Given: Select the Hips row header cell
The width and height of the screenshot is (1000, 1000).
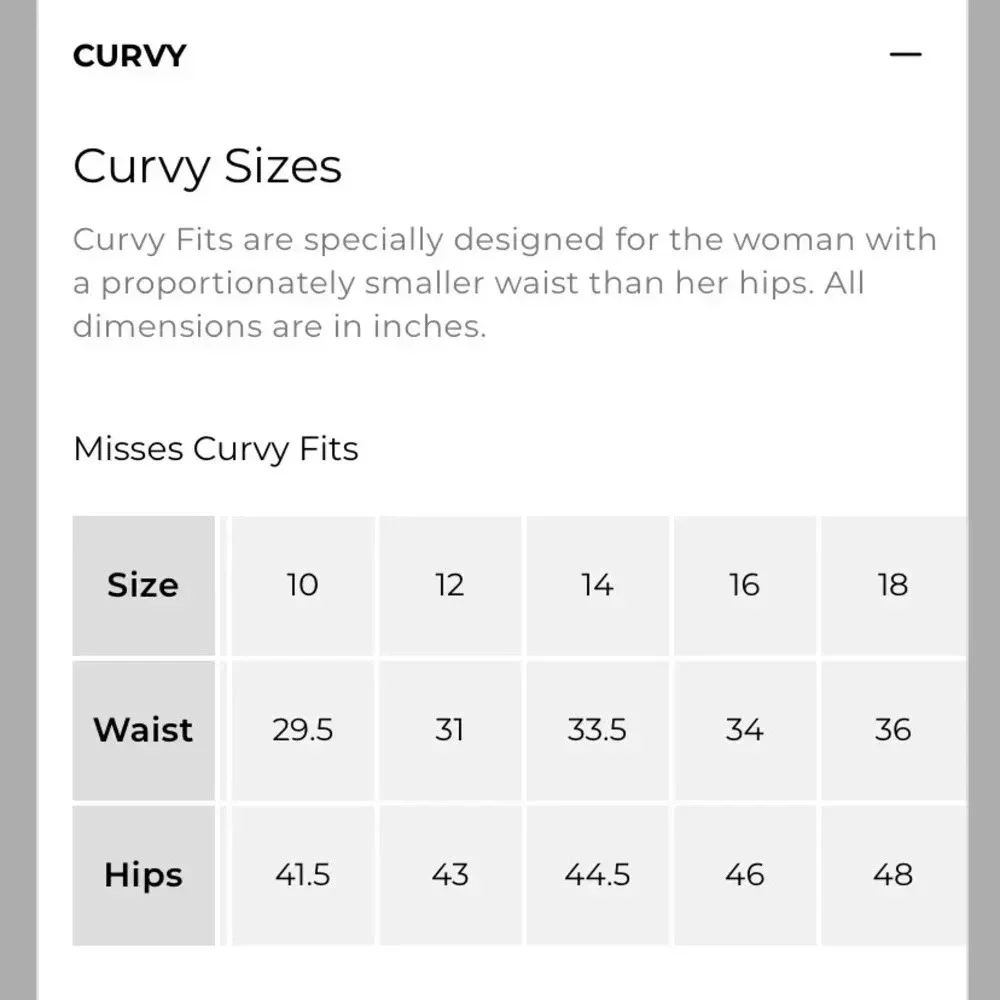Looking at the screenshot, I should [143, 875].
